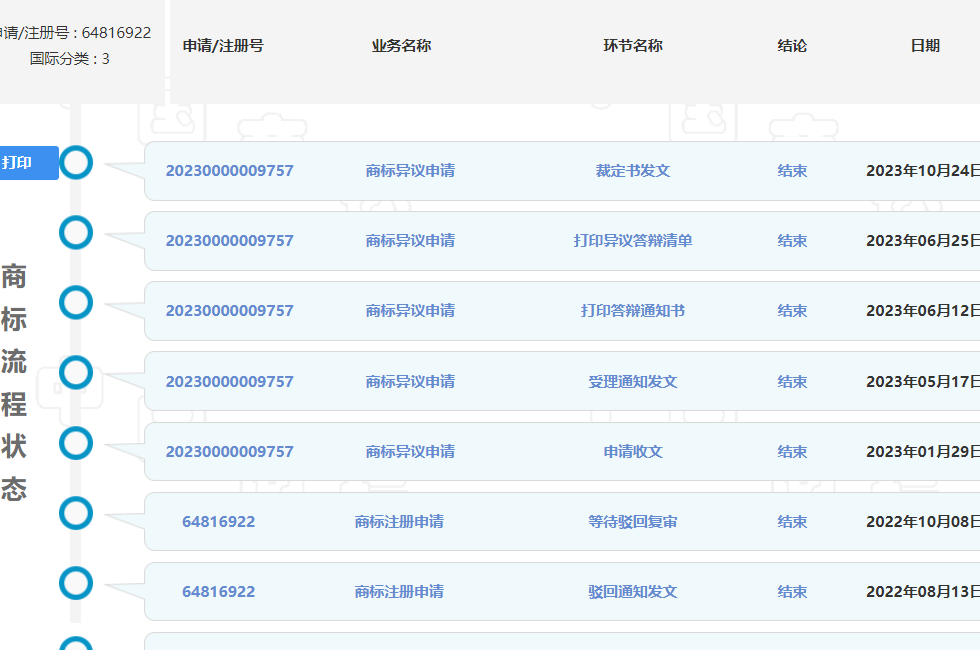This screenshot has height=650, width=980.
Task: Select timeline circle for 打印答辩通知书 row
Action: 76,303
